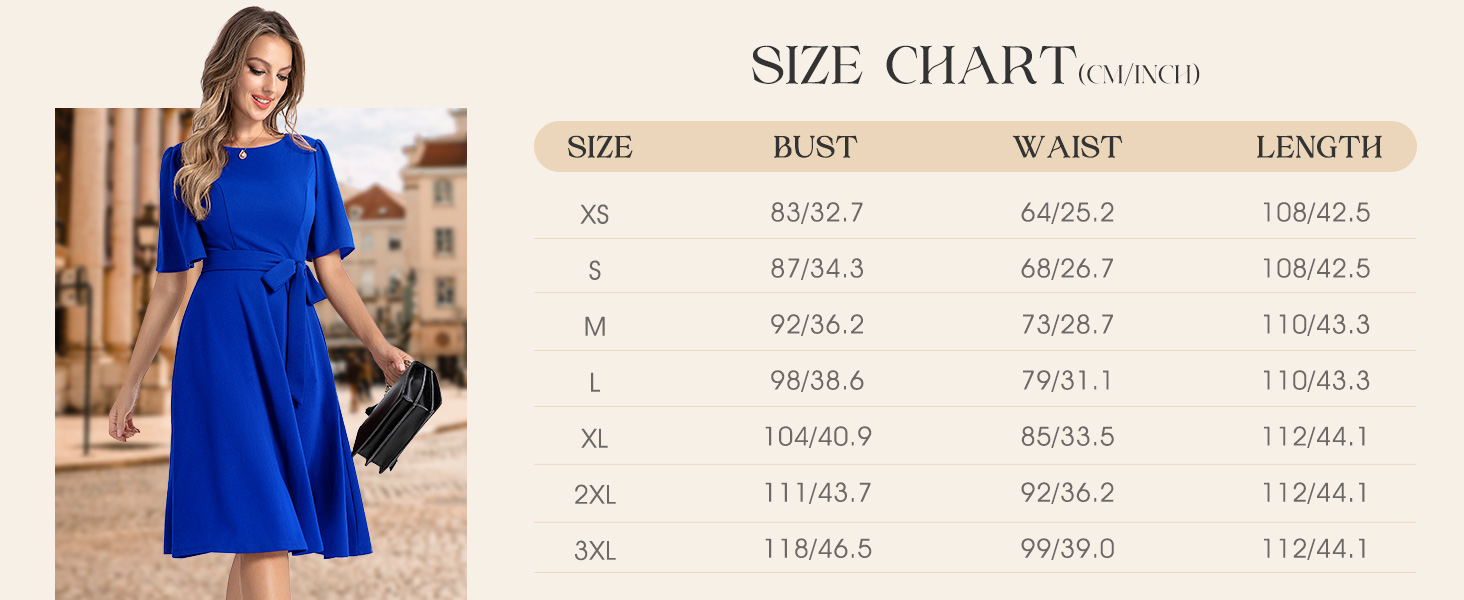Select the XS size row label
The height and width of the screenshot is (600, 1464).
click(x=595, y=214)
